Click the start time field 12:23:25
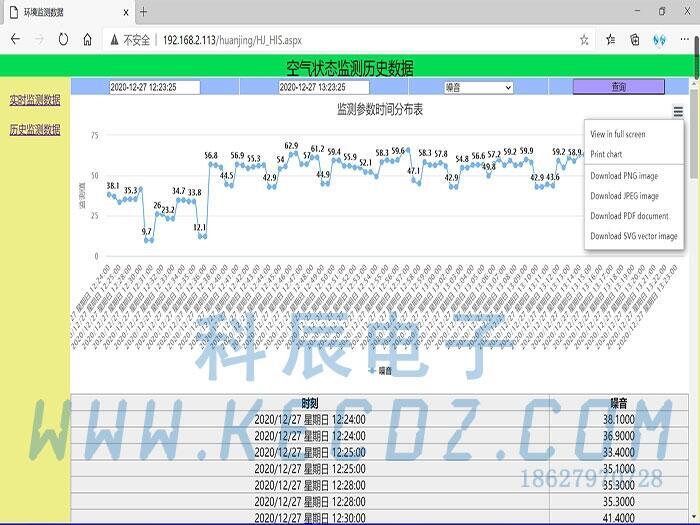 coord(154,88)
